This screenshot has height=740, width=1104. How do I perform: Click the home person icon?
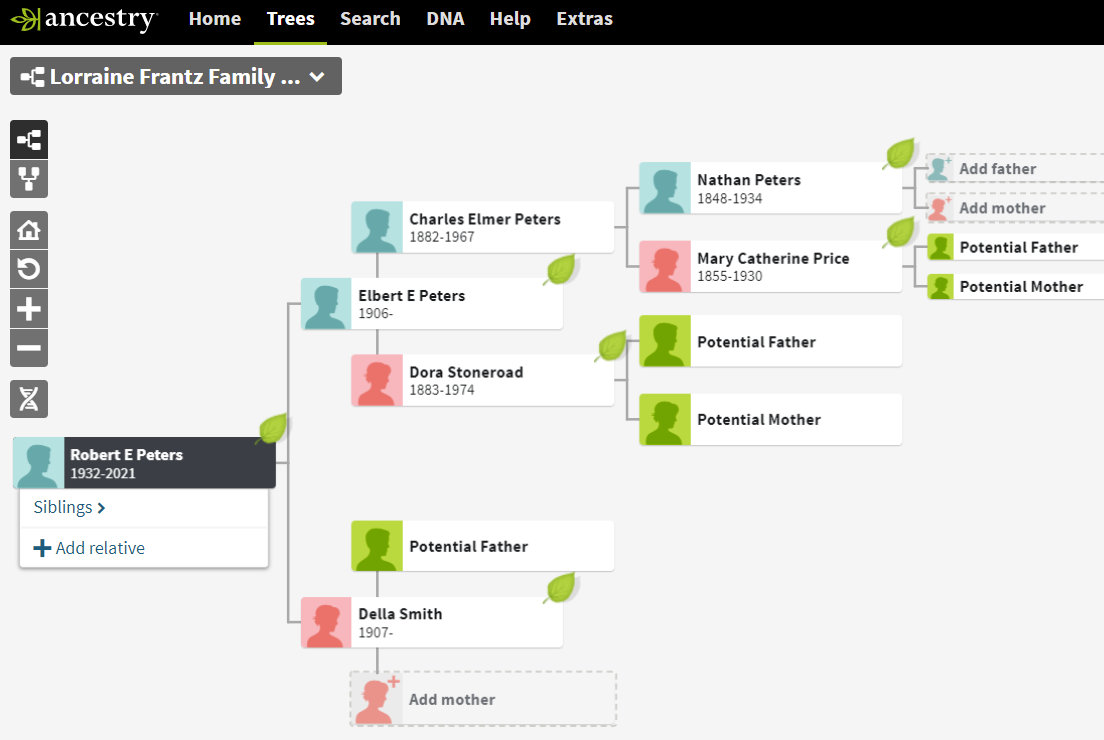coord(29,231)
